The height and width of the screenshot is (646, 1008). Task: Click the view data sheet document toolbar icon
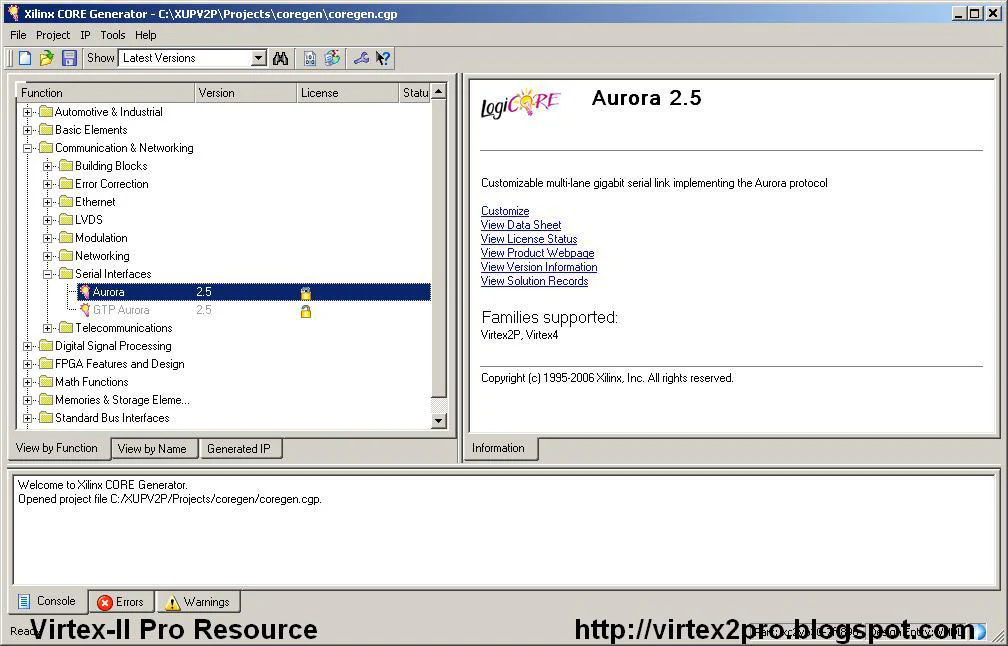click(x=310, y=58)
